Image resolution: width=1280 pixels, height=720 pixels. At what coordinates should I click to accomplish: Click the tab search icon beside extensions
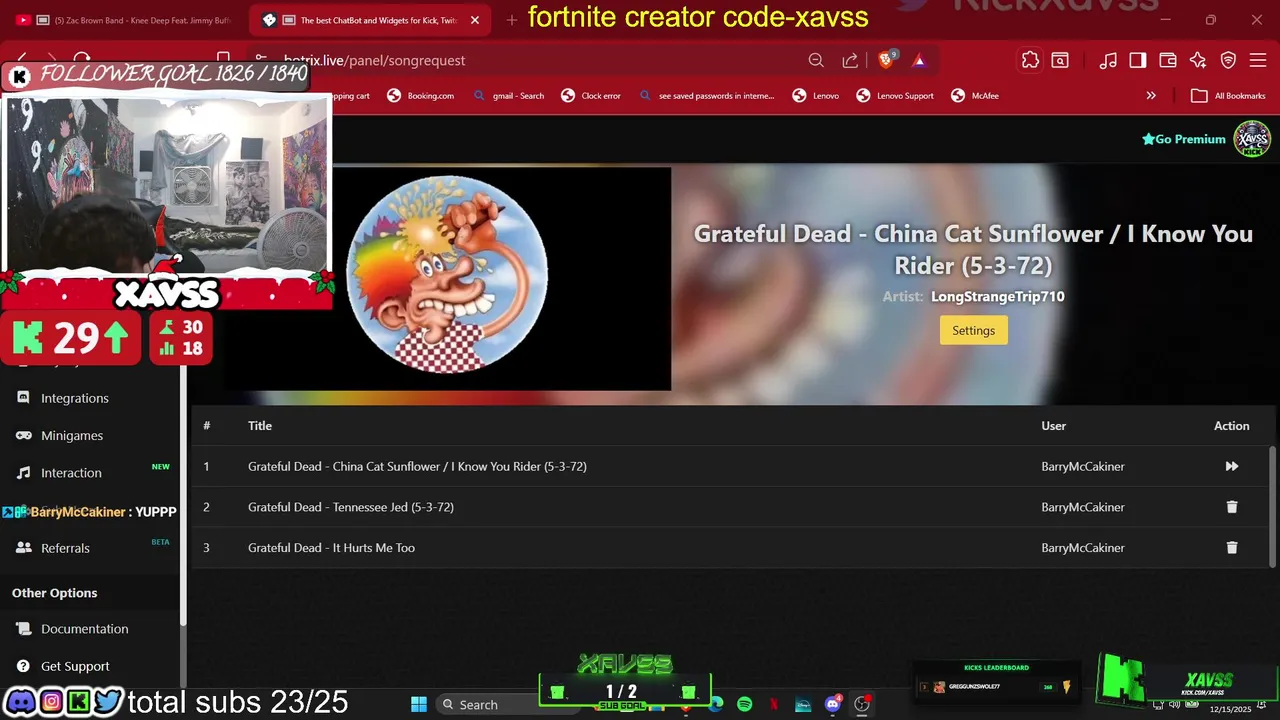coord(1060,60)
